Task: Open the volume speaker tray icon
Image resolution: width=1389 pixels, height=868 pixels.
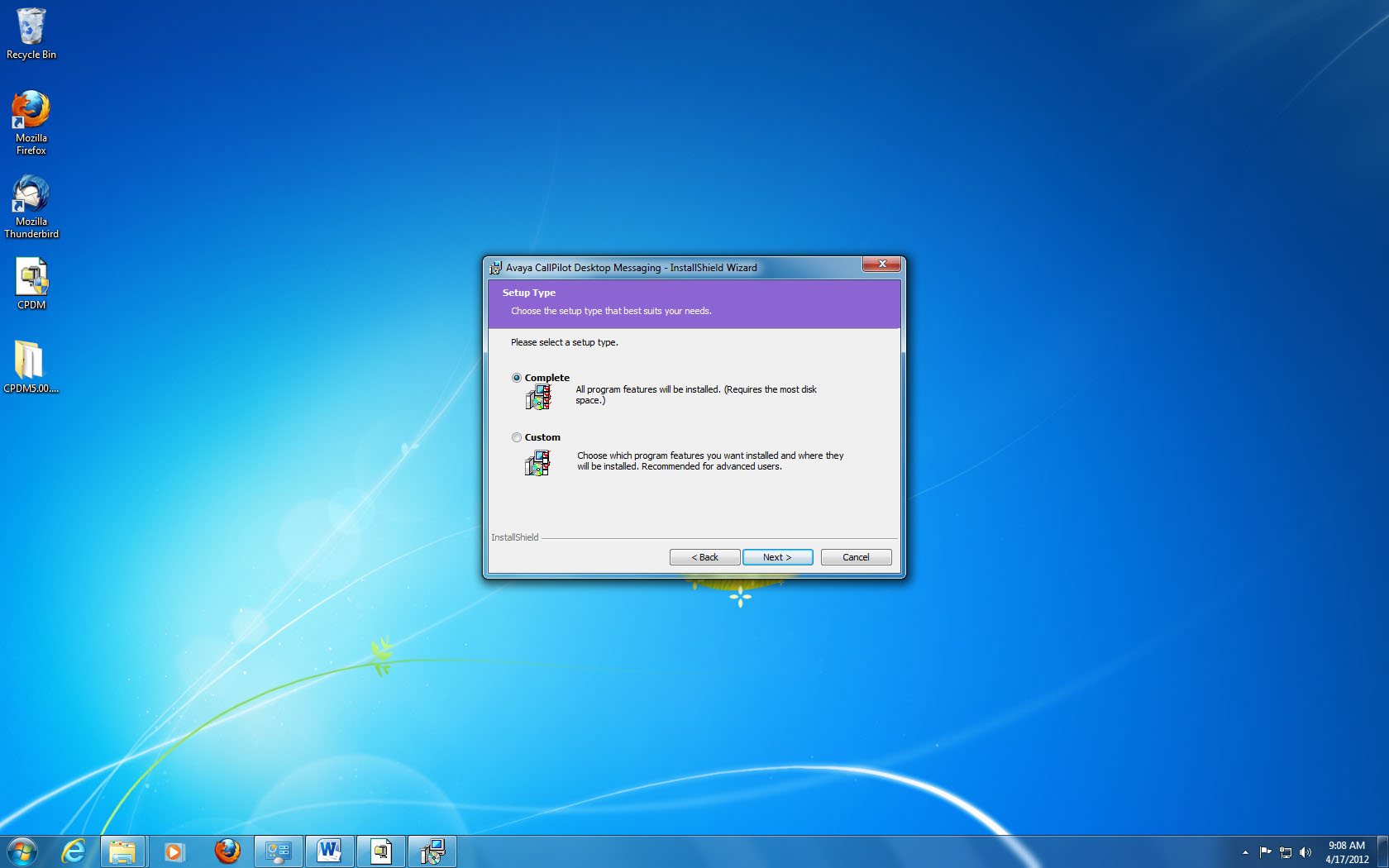Action: click(x=1305, y=852)
